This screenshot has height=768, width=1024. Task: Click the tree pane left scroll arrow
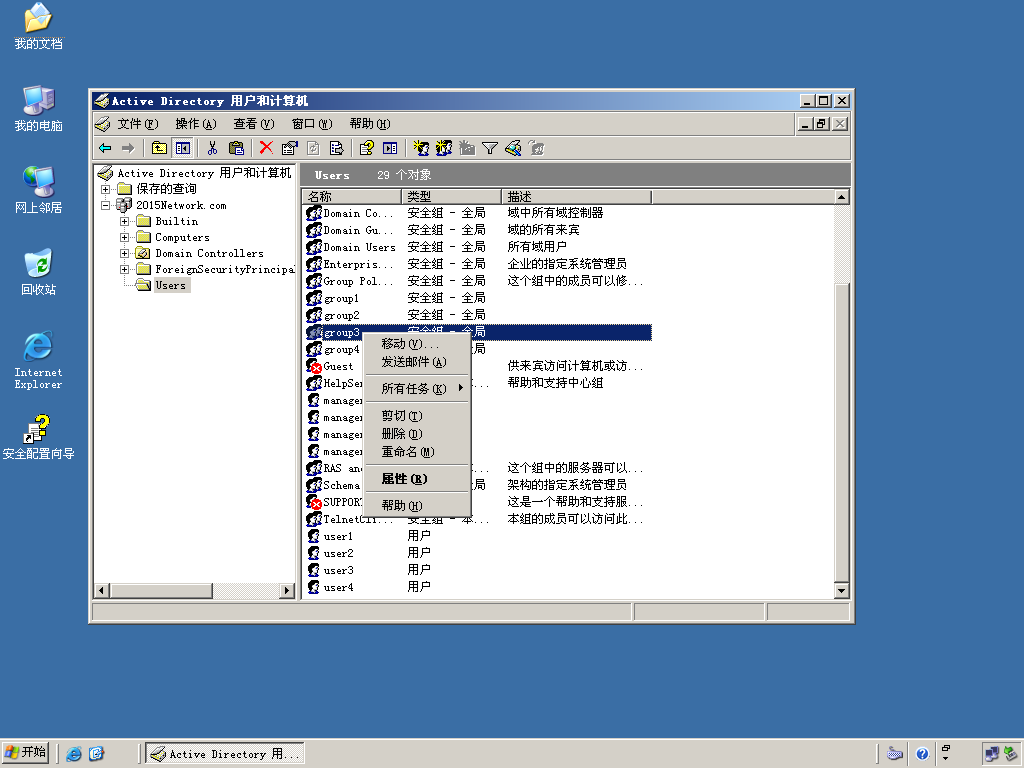point(101,590)
